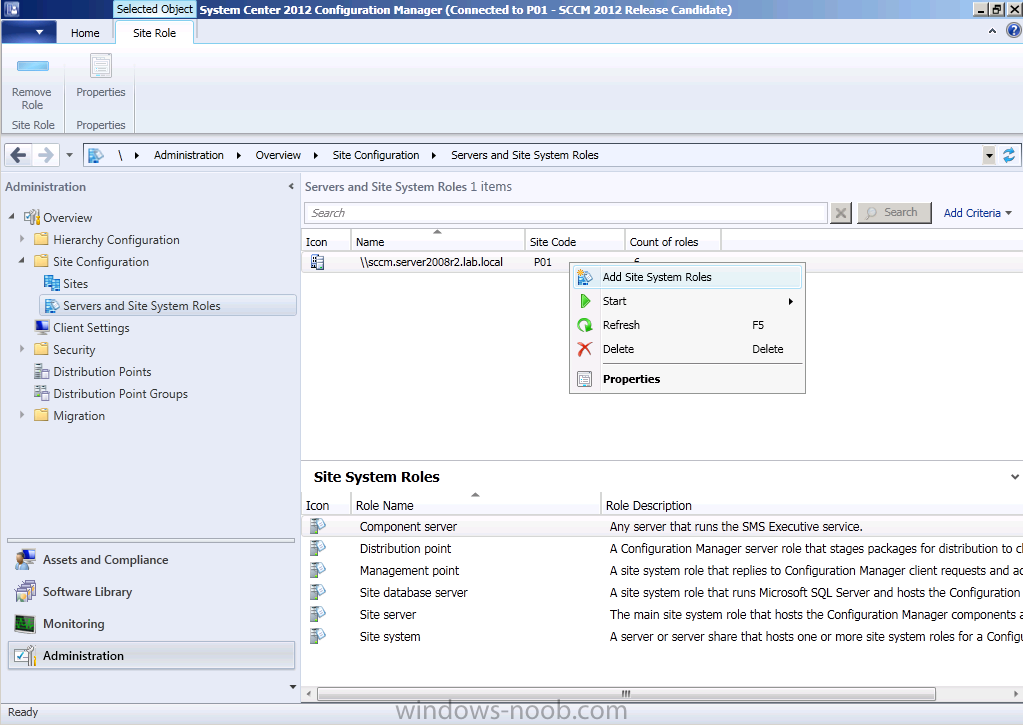Click the Monitoring workspace icon

[25, 624]
